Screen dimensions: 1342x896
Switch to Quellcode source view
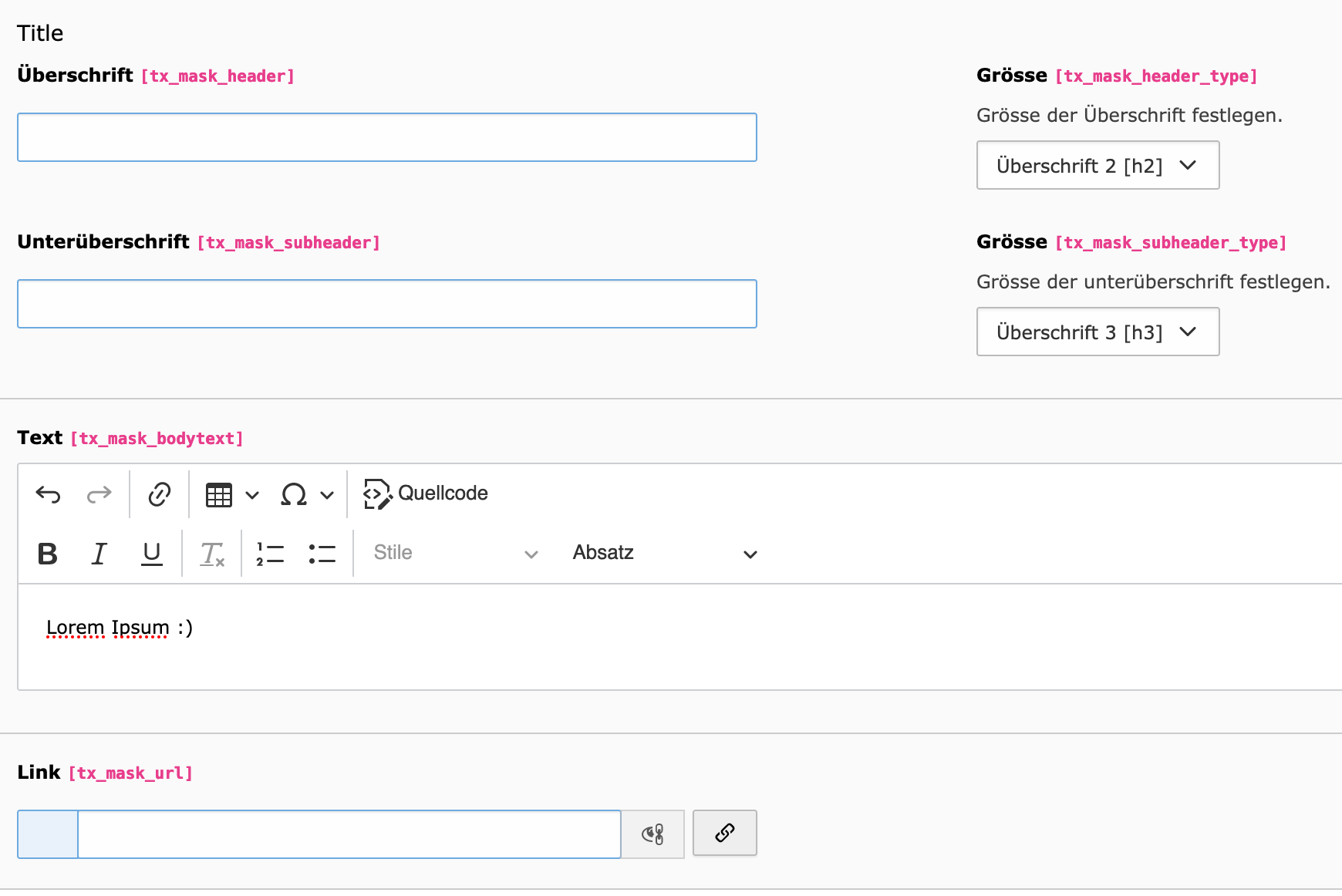[426, 493]
